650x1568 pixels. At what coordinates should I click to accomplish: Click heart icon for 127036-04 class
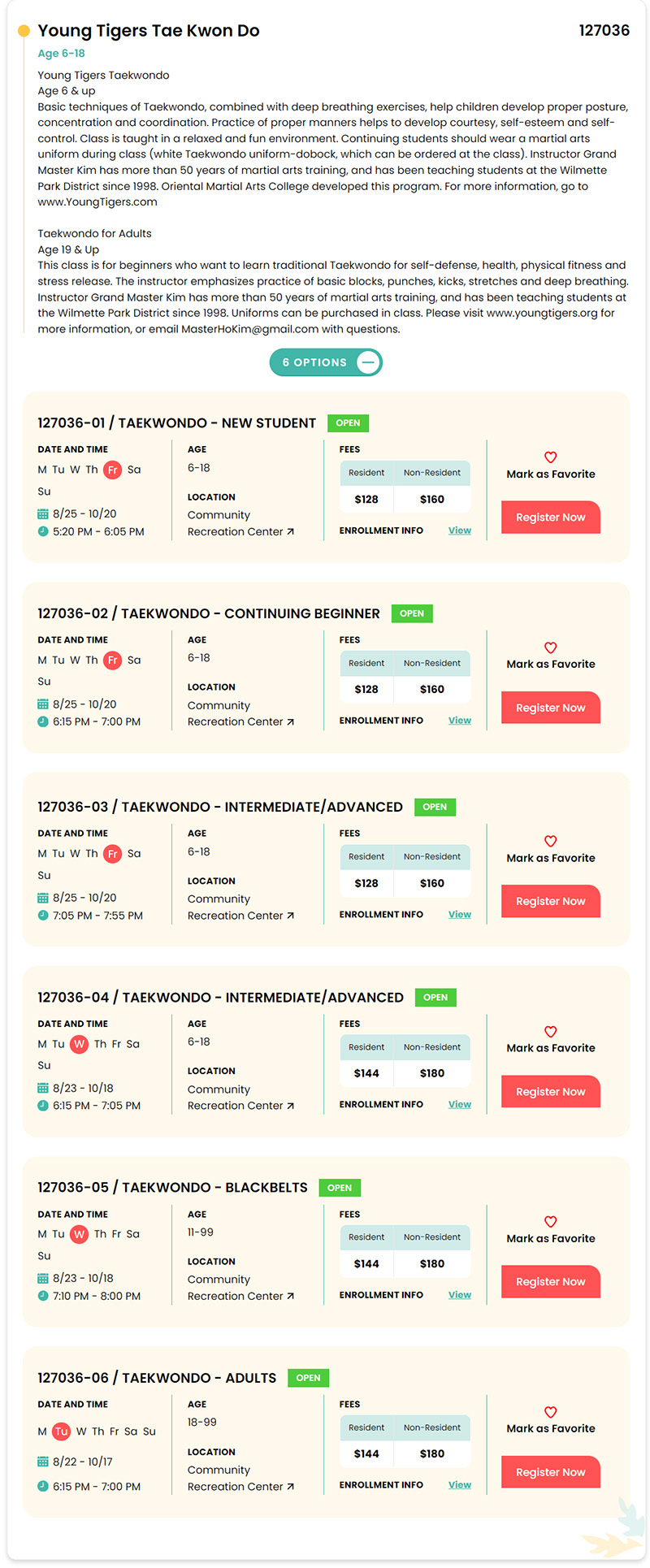click(x=550, y=1031)
